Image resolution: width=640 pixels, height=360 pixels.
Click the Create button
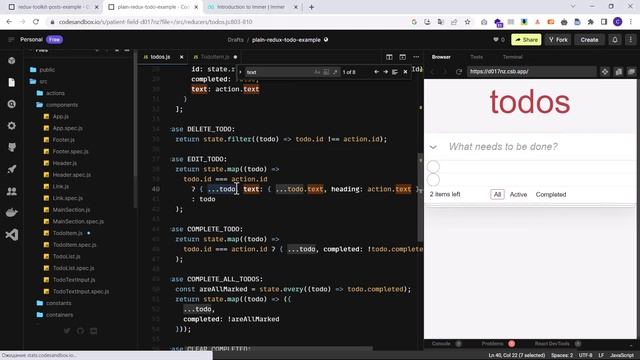(x=589, y=40)
